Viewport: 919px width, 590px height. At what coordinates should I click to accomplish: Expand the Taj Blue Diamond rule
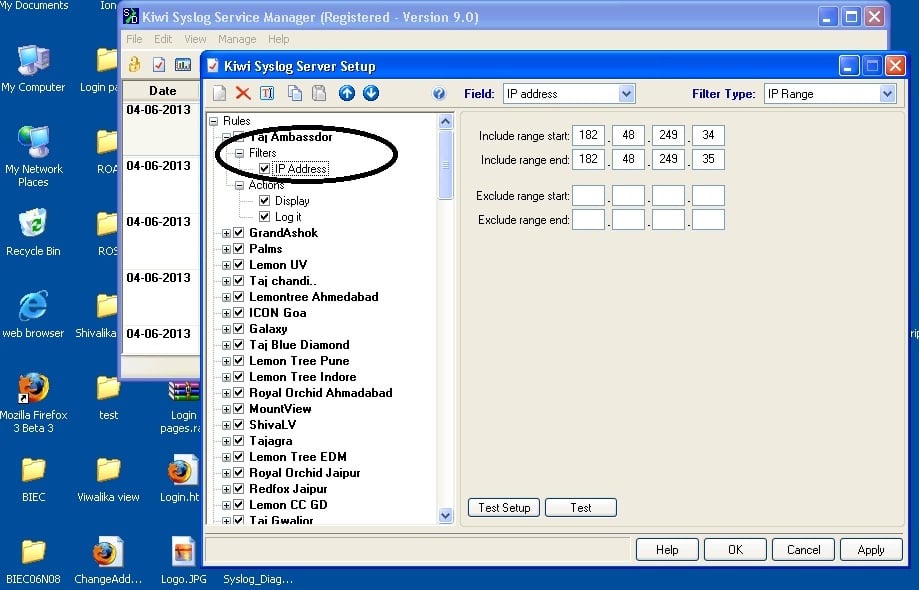(x=226, y=345)
